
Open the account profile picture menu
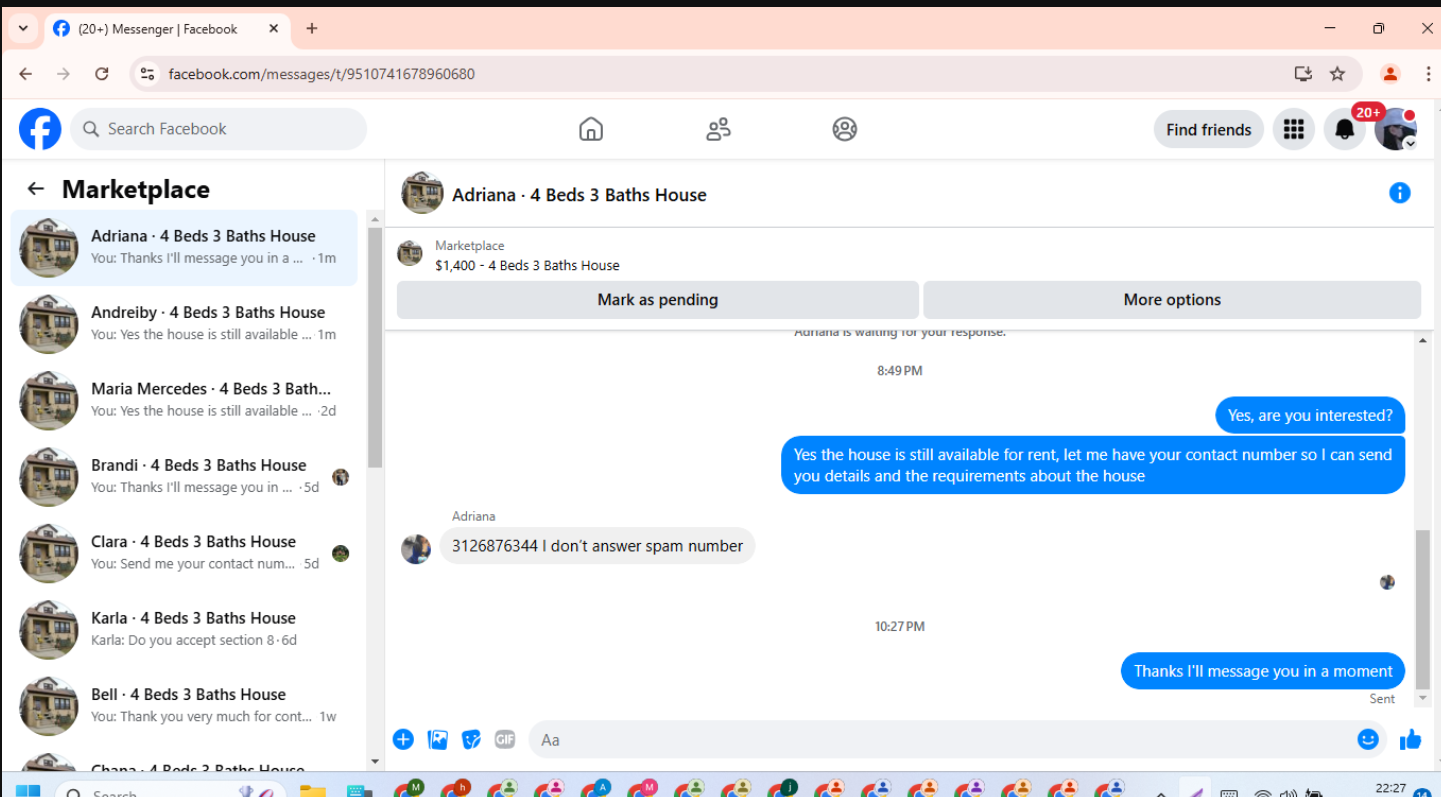1395,129
